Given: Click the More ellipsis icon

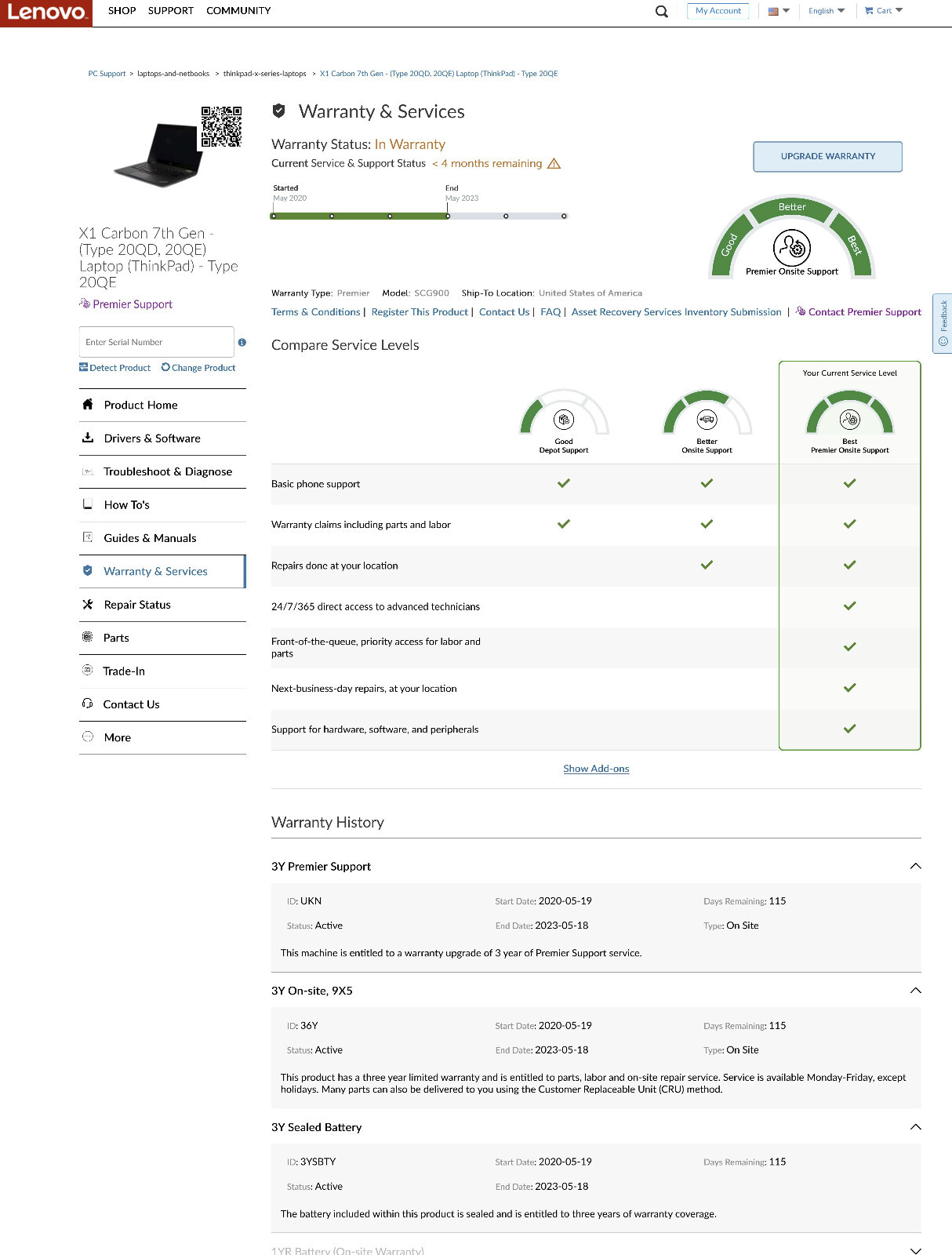Looking at the screenshot, I should pos(88,737).
